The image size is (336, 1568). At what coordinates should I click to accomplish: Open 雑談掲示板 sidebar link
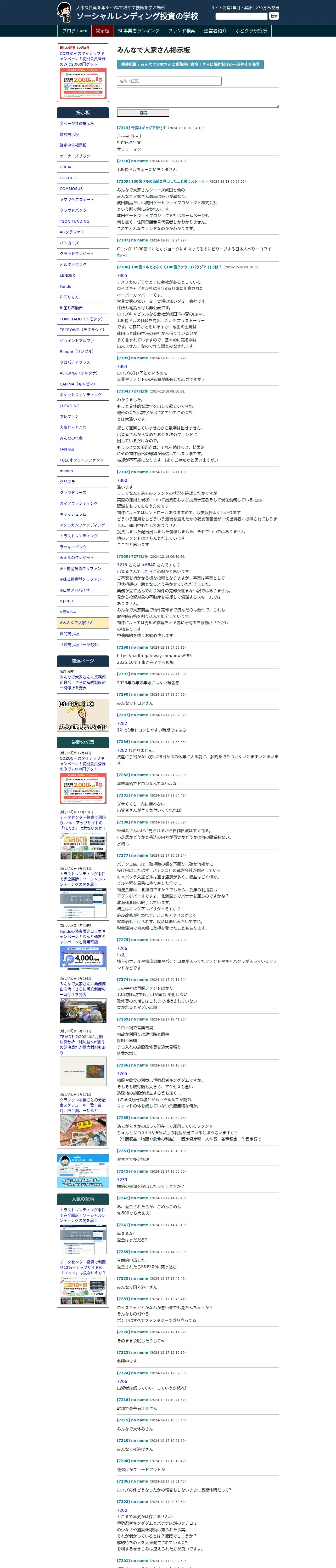pos(83,135)
